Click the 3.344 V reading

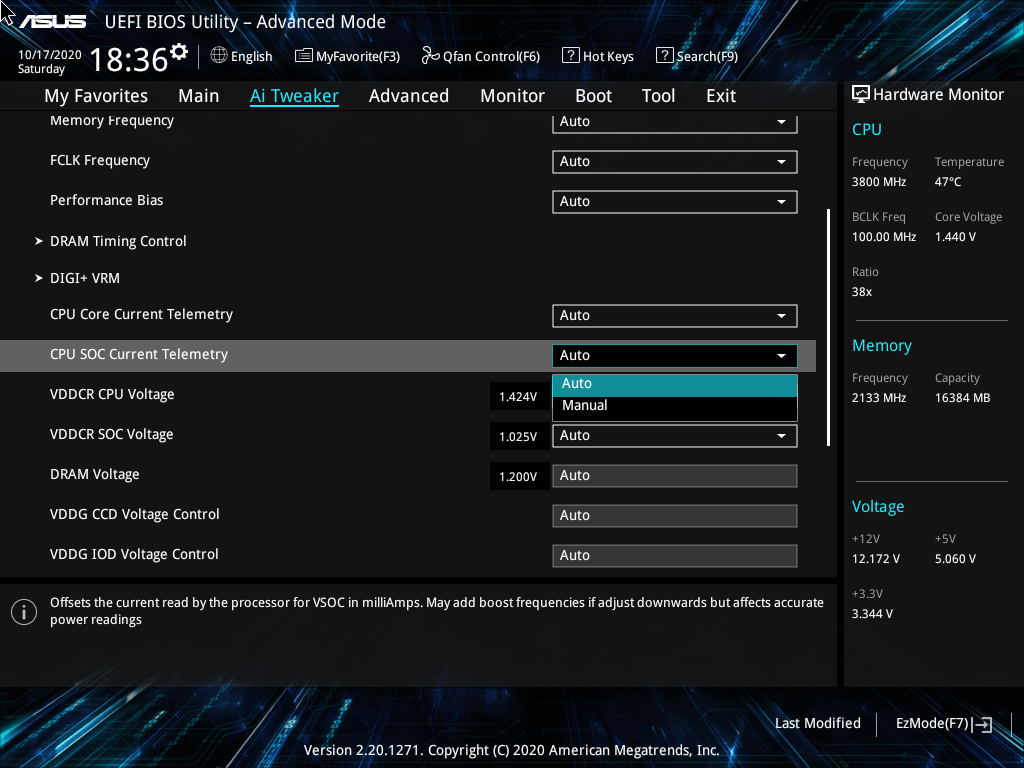coord(872,614)
